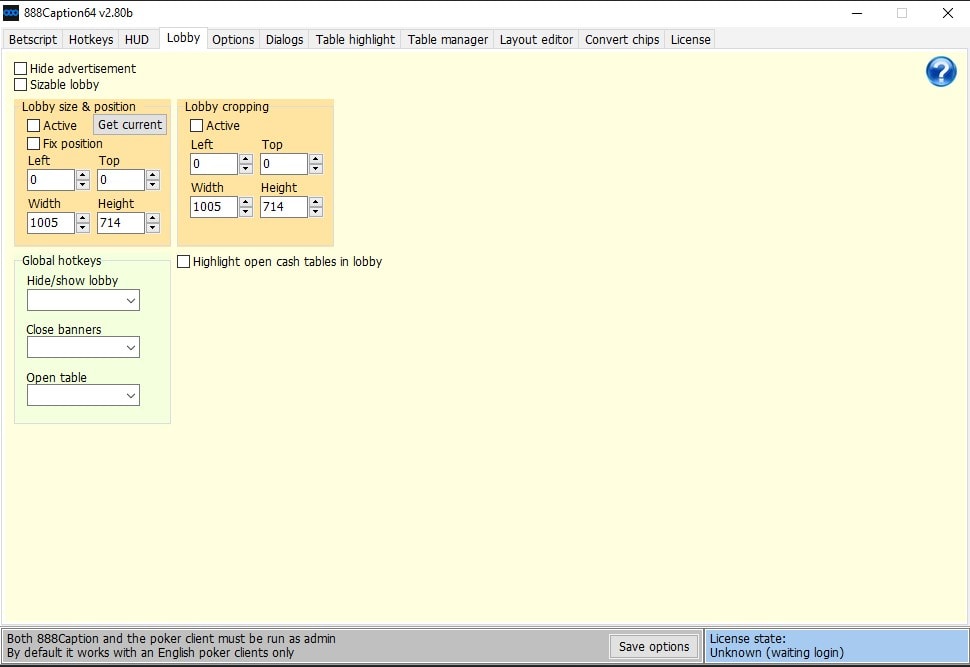Open the Layout editor tab

click(536, 40)
